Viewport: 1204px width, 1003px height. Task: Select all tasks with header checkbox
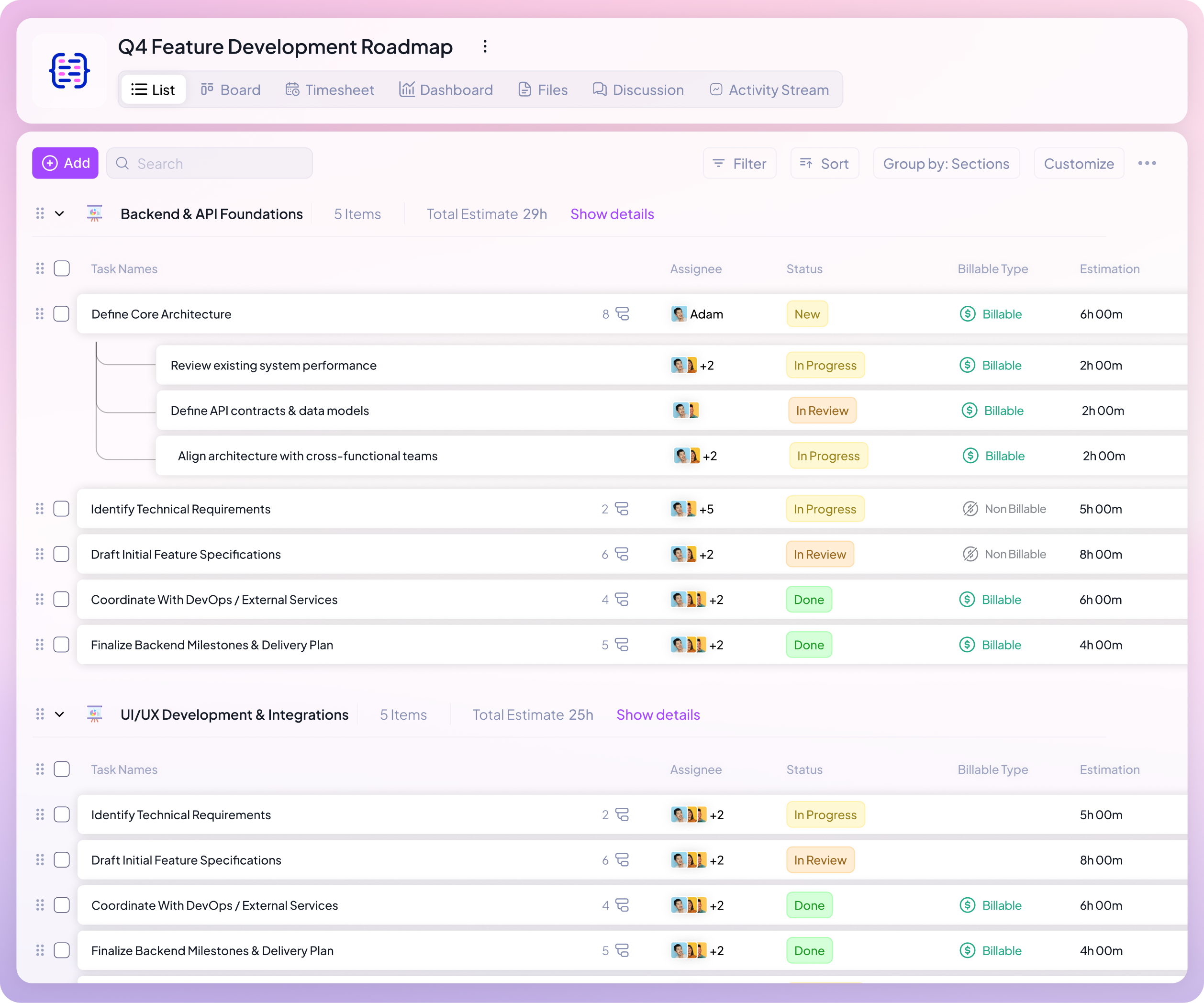coord(61,268)
